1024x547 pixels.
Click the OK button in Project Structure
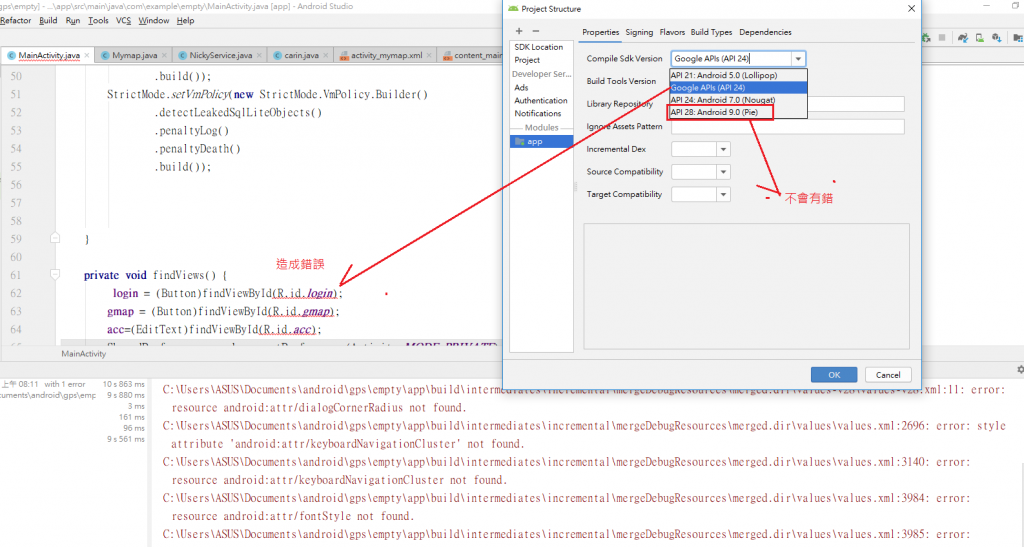[x=834, y=375]
